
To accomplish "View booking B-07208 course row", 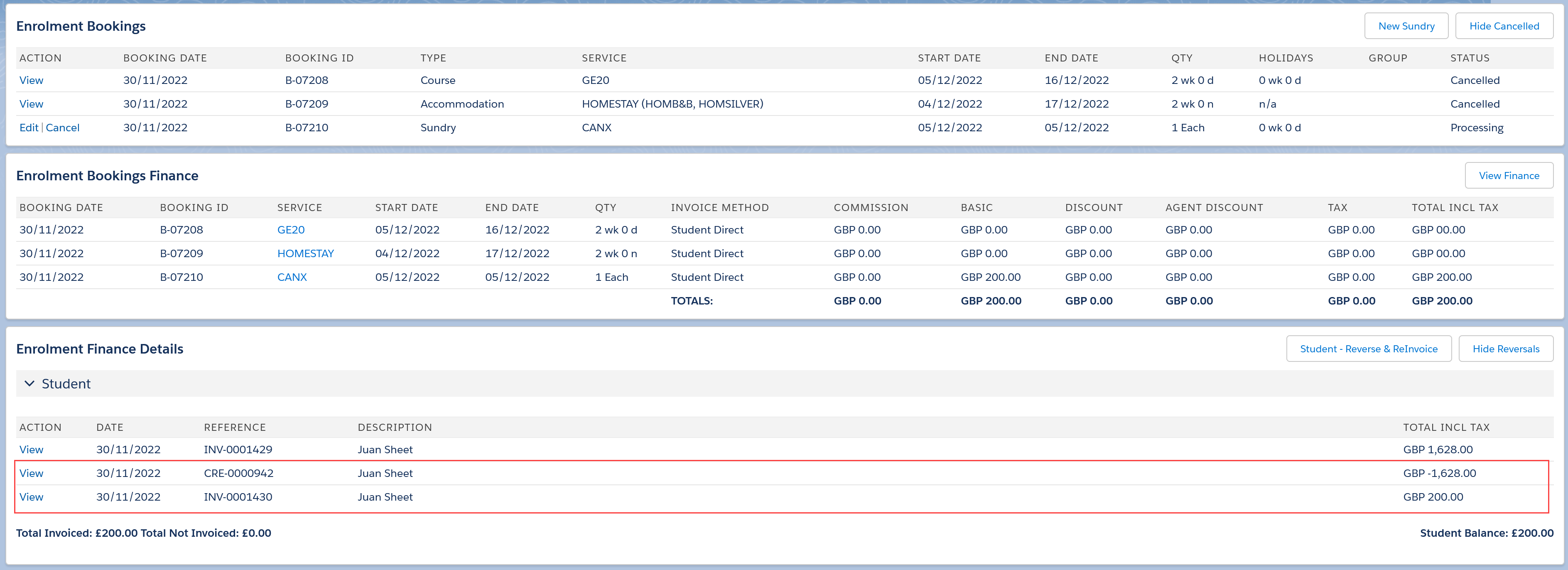I will click(31, 80).
